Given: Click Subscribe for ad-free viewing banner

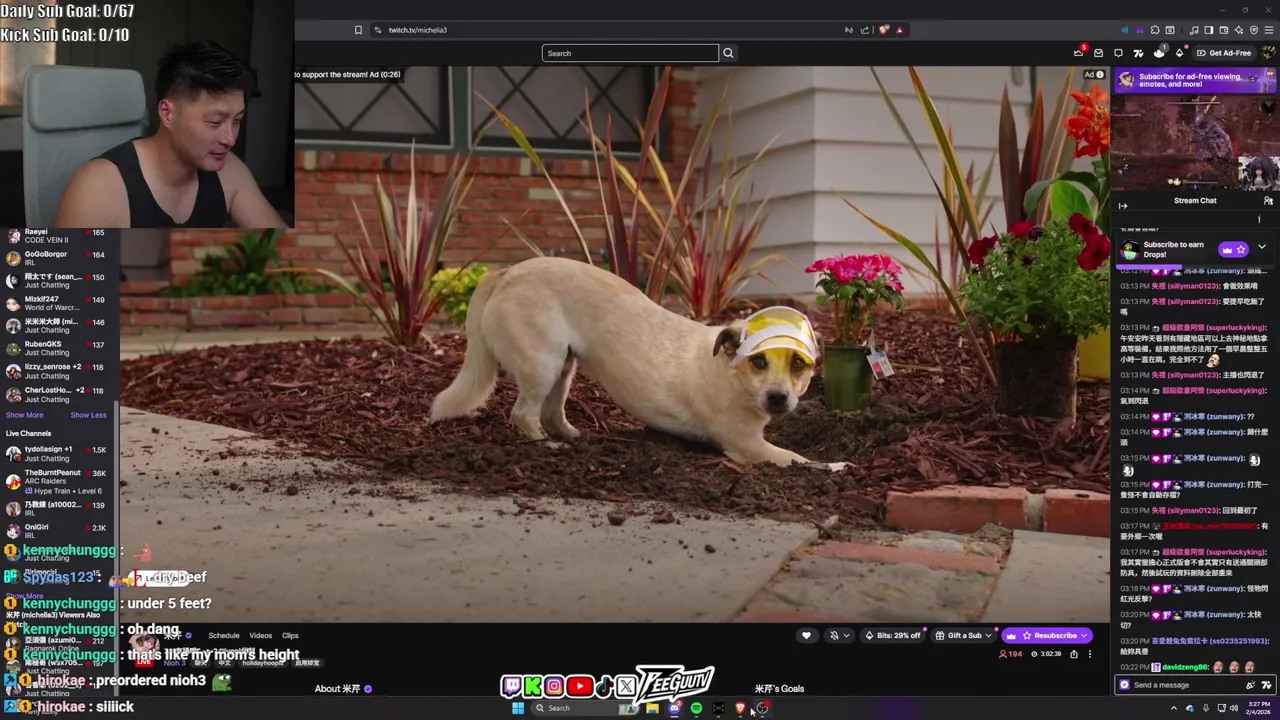Looking at the screenshot, I should coord(1196,80).
